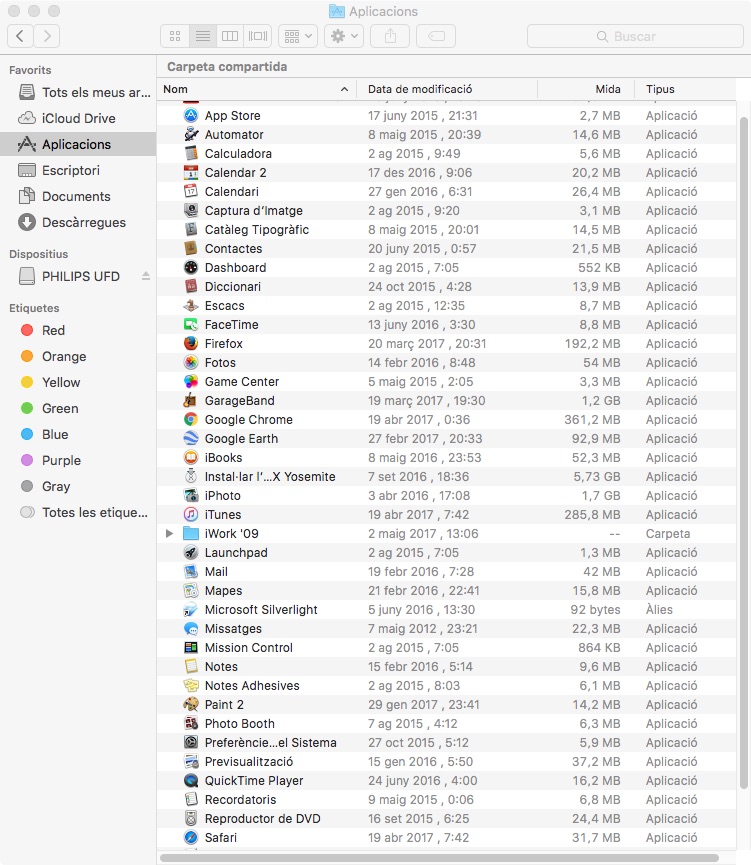This screenshot has height=865, width=751.
Task: Sort by the Tipus column header
Action: coord(685,89)
